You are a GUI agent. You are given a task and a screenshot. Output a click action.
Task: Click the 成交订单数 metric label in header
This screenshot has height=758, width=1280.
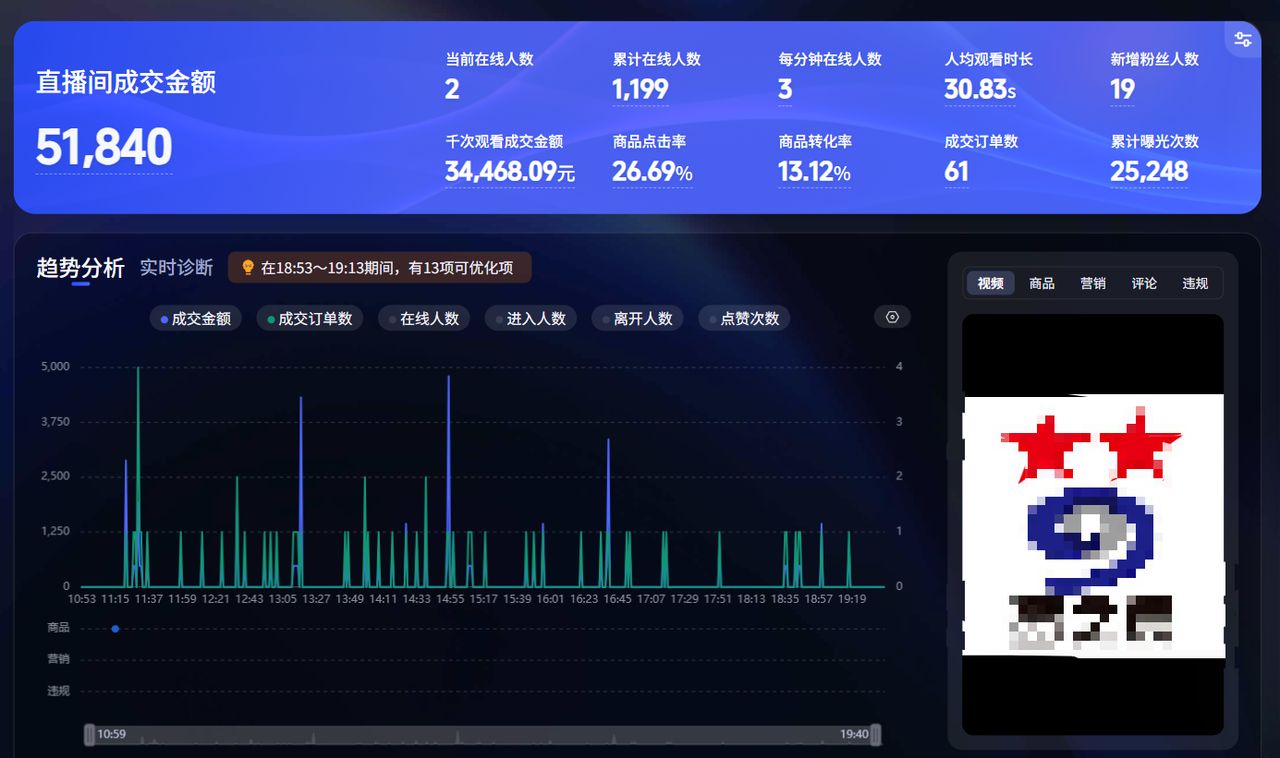[x=981, y=142]
